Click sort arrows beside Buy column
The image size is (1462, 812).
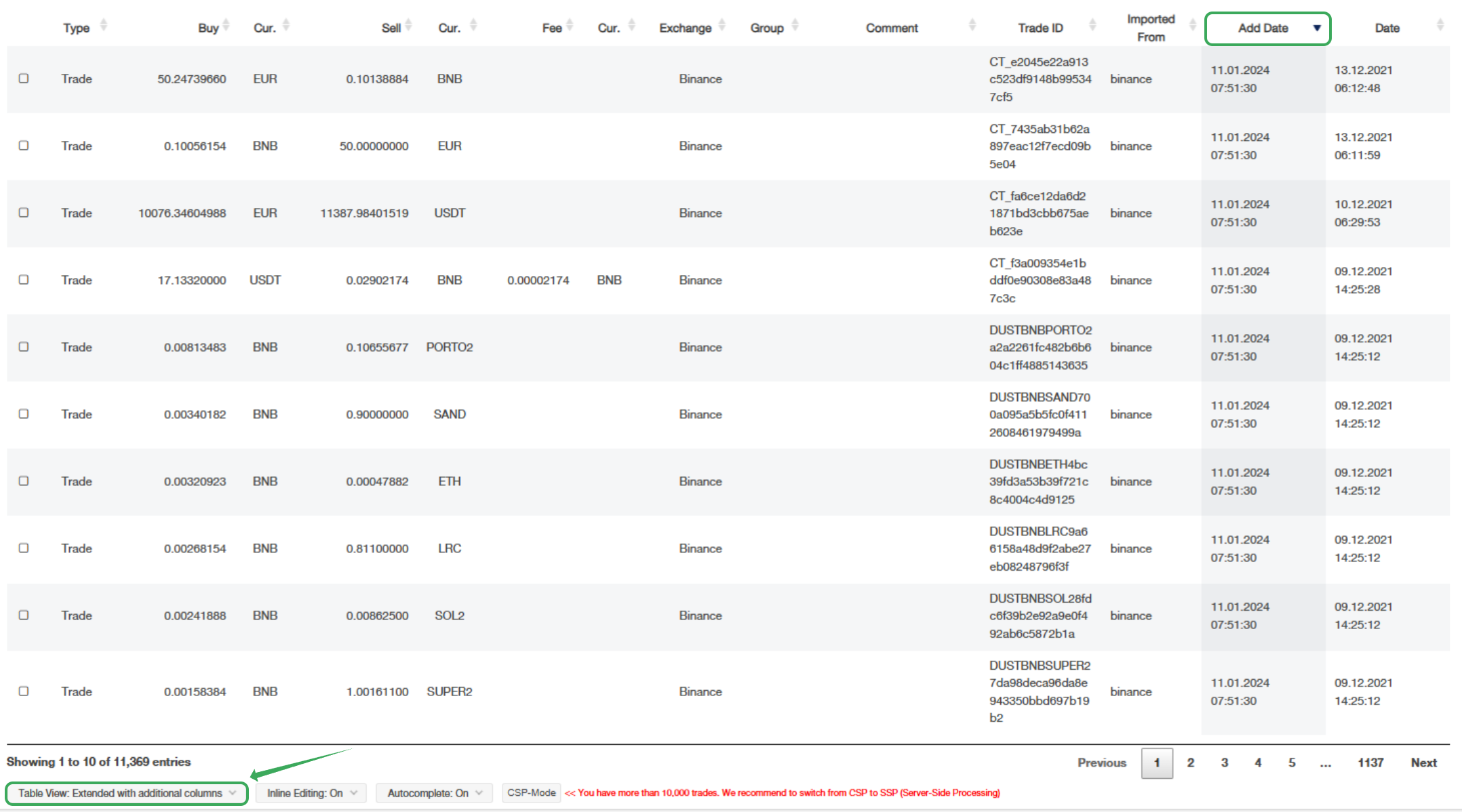click(226, 26)
